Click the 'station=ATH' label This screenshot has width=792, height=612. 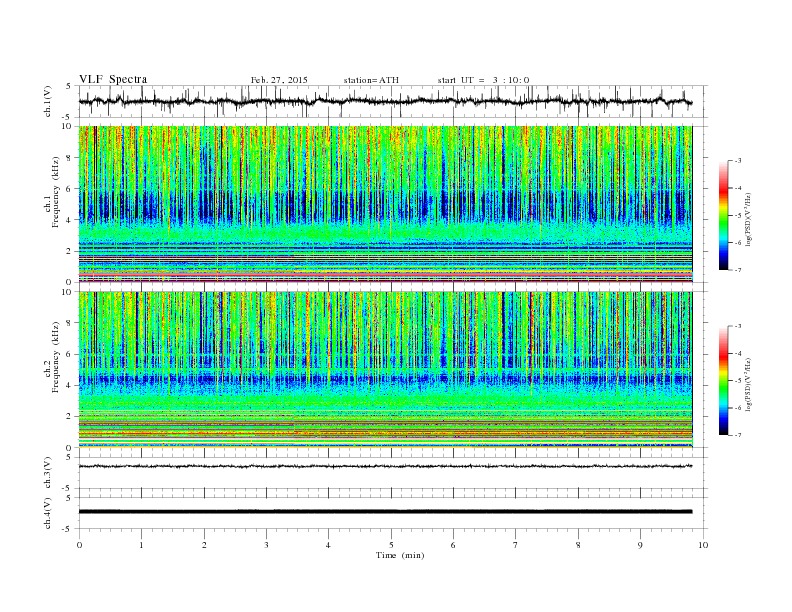[371, 80]
